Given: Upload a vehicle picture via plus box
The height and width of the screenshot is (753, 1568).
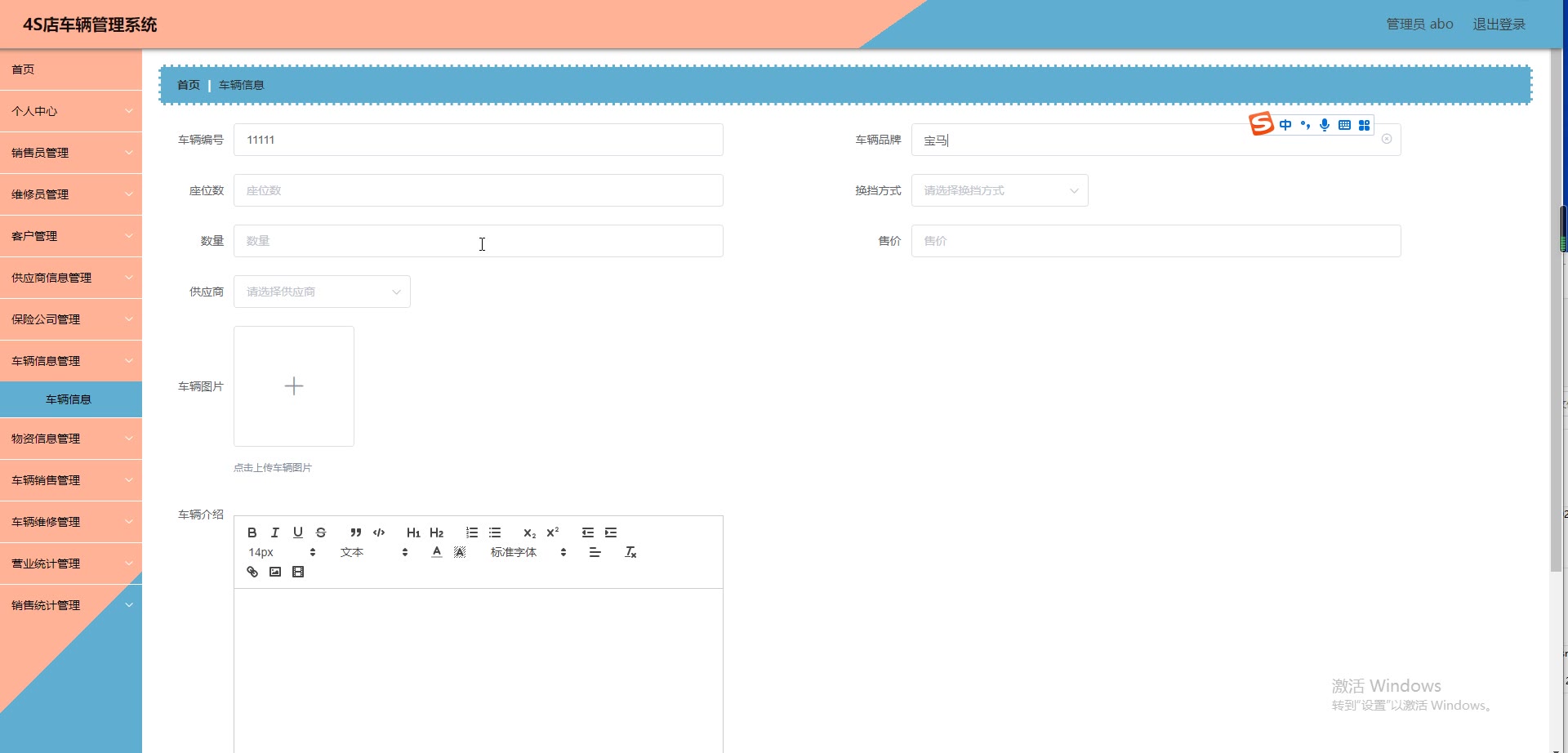Looking at the screenshot, I should tap(294, 386).
